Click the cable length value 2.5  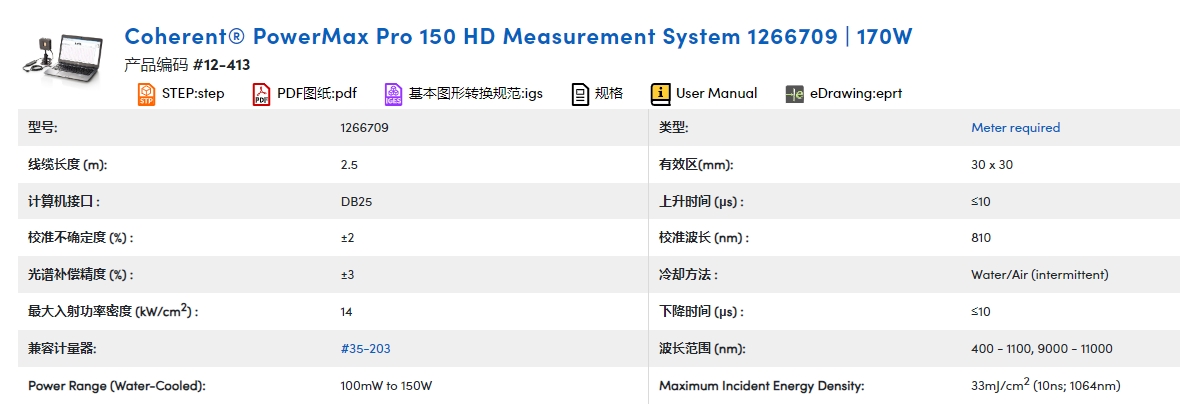349,164
